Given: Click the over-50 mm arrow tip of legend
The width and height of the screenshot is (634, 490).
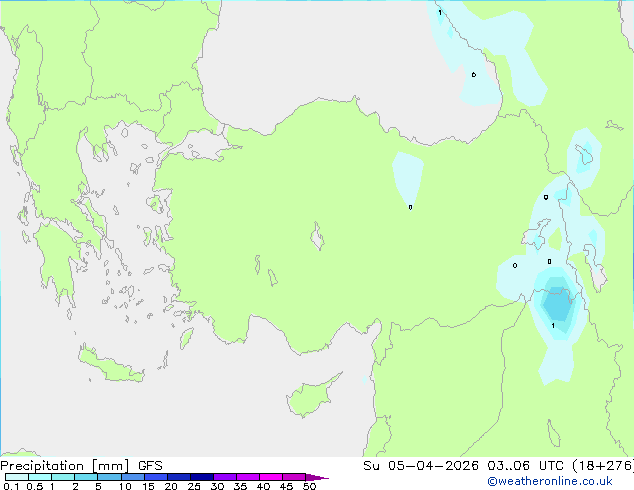Looking at the screenshot, I should pos(317,477).
